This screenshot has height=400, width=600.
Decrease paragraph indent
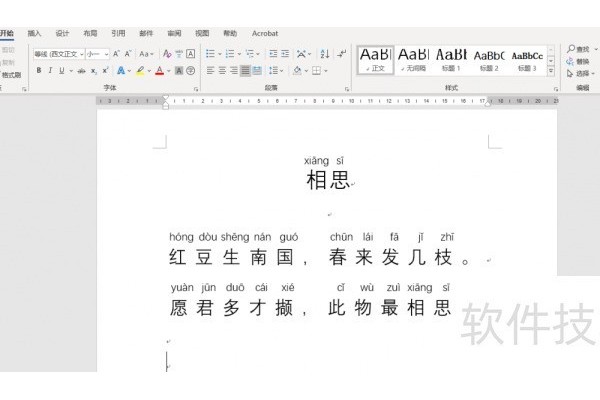pyautogui.click(x=273, y=54)
